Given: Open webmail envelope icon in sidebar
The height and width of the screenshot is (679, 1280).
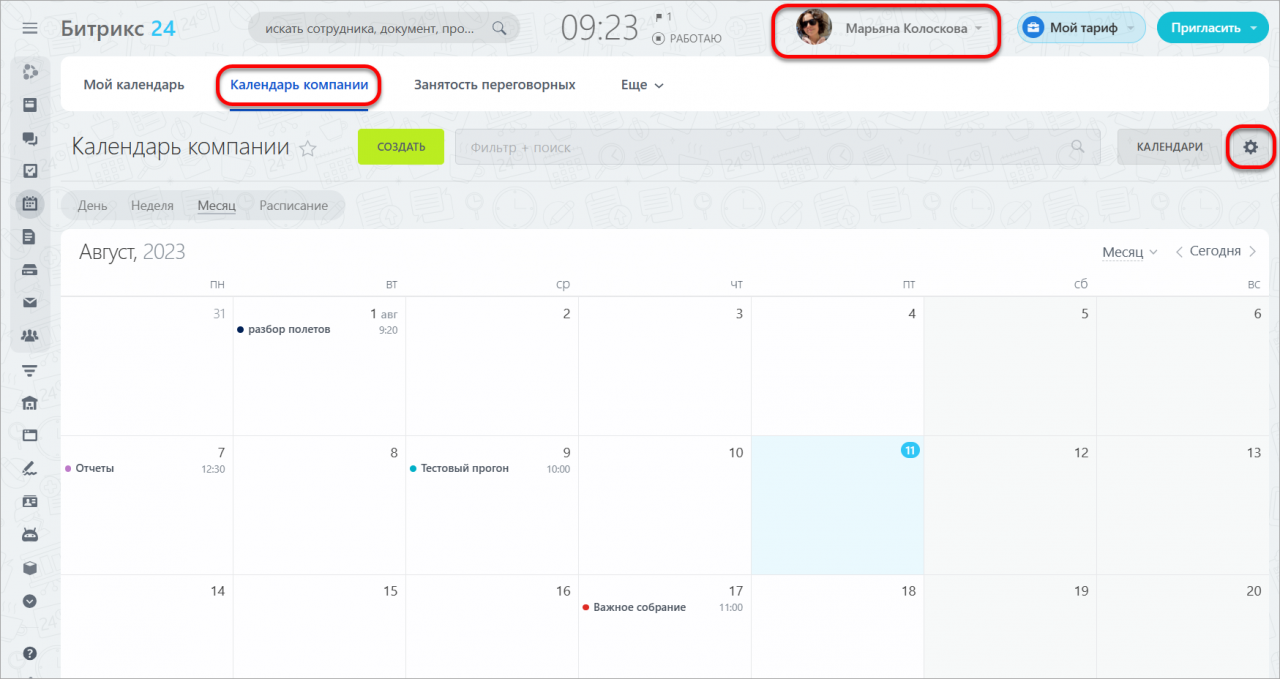Looking at the screenshot, I should 30,302.
